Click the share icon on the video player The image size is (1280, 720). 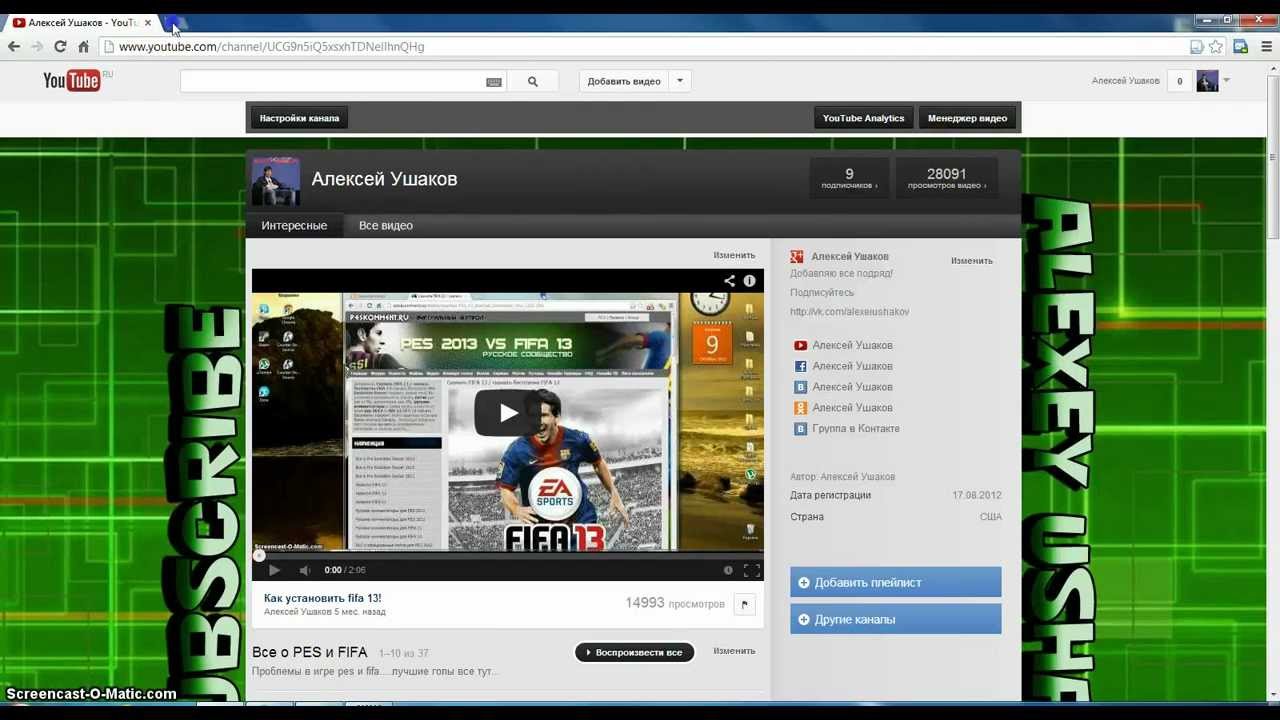pyautogui.click(x=729, y=281)
